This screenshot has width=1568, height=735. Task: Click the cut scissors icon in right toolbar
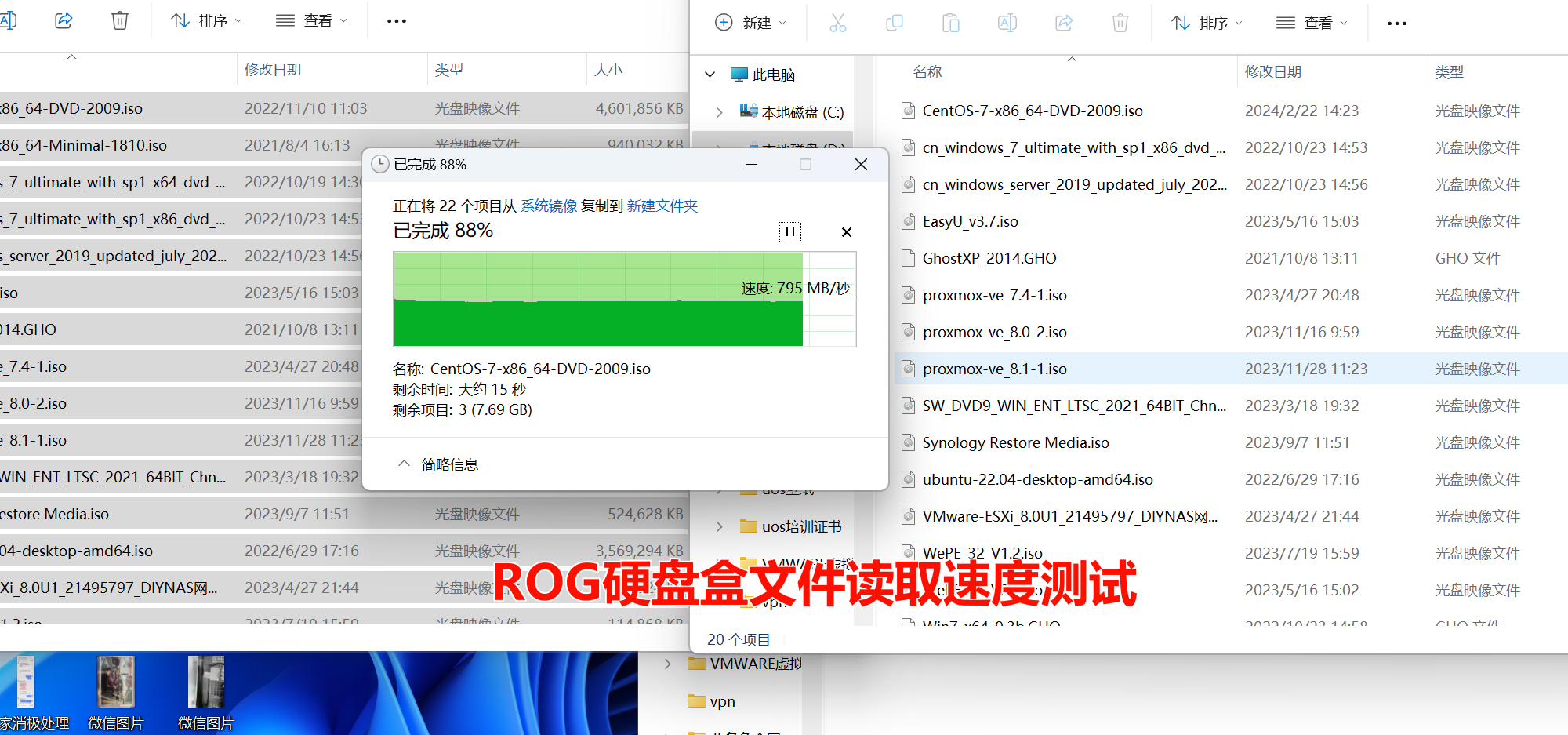pyautogui.click(x=837, y=24)
